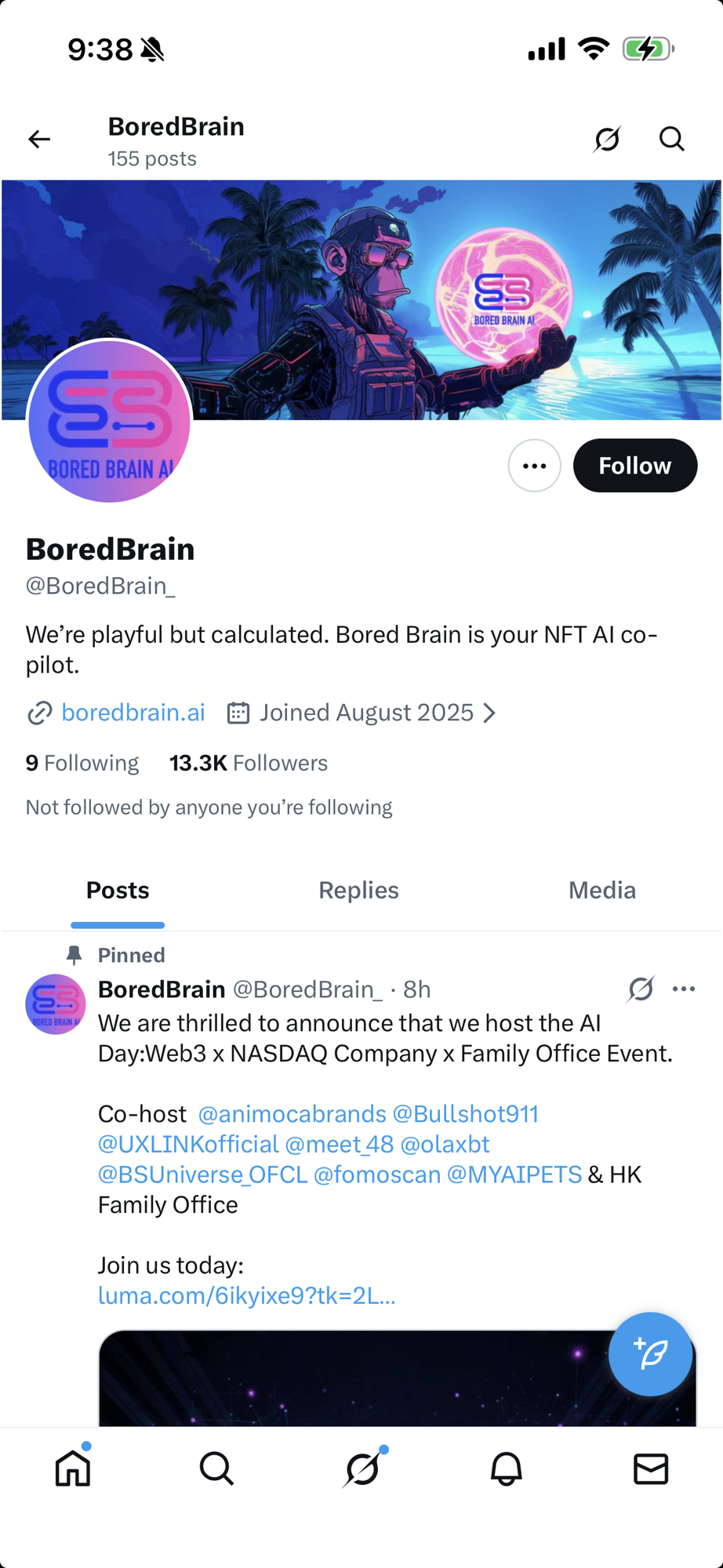
Task: Tap the compose new post button
Action: [650, 1354]
